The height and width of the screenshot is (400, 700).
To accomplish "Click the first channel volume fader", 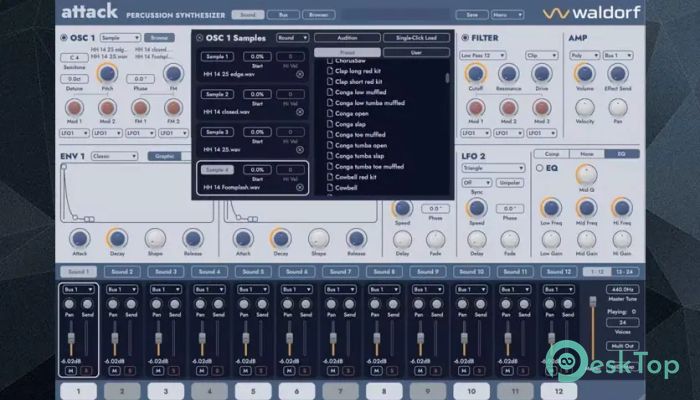I will [x=71, y=338].
